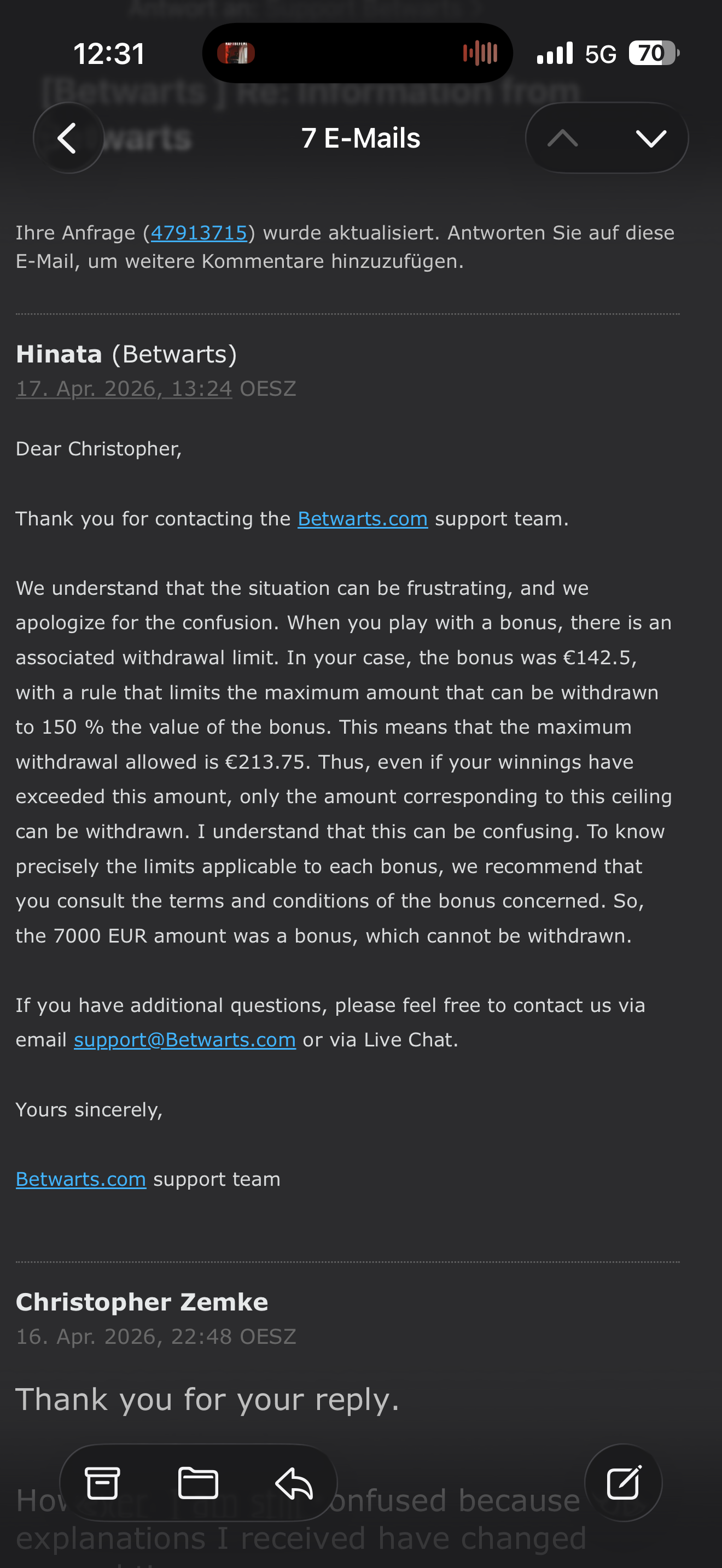Open ticket number 47913715 link
Viewport: 722px width, 1568px height.
tap(199, 232)
